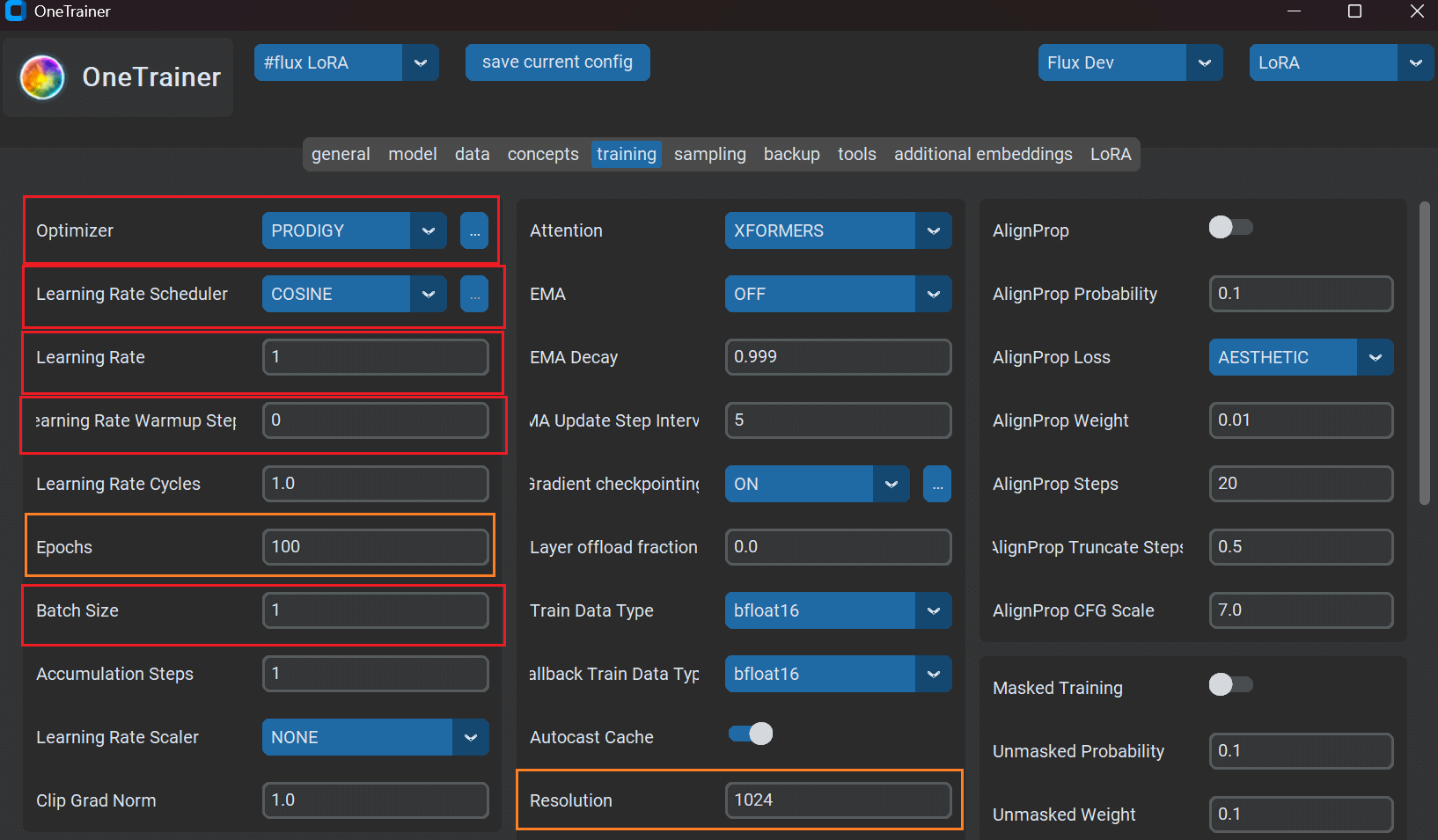1438x840 pixels.
Task: Click the Learning Rate Warmup Steps field
Action: coord(376,420)
